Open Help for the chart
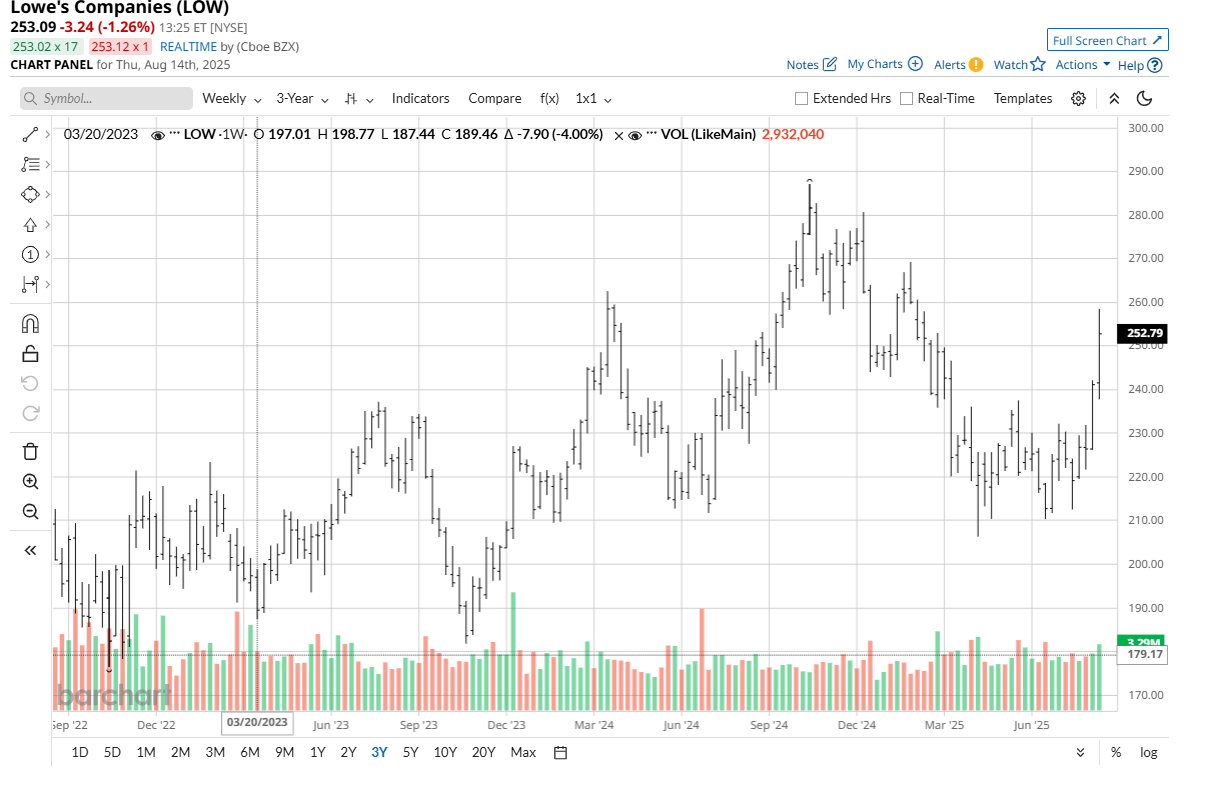Viewport: 1211px width, 785px height. tap(1140, 65)
